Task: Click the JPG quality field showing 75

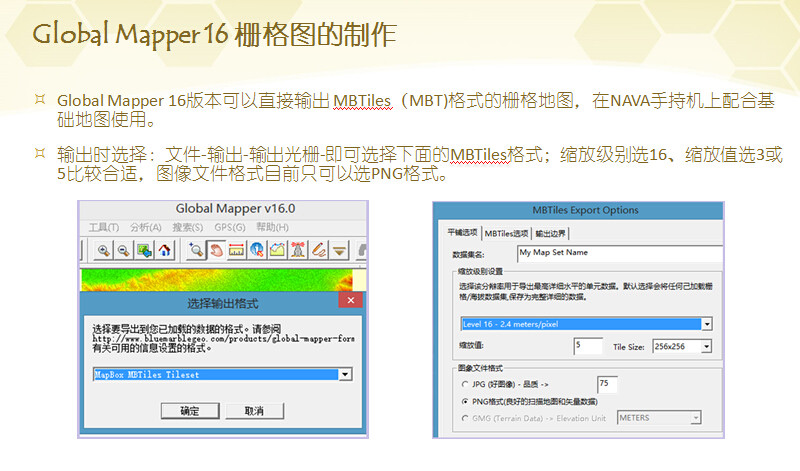Action: coord(607,384)
